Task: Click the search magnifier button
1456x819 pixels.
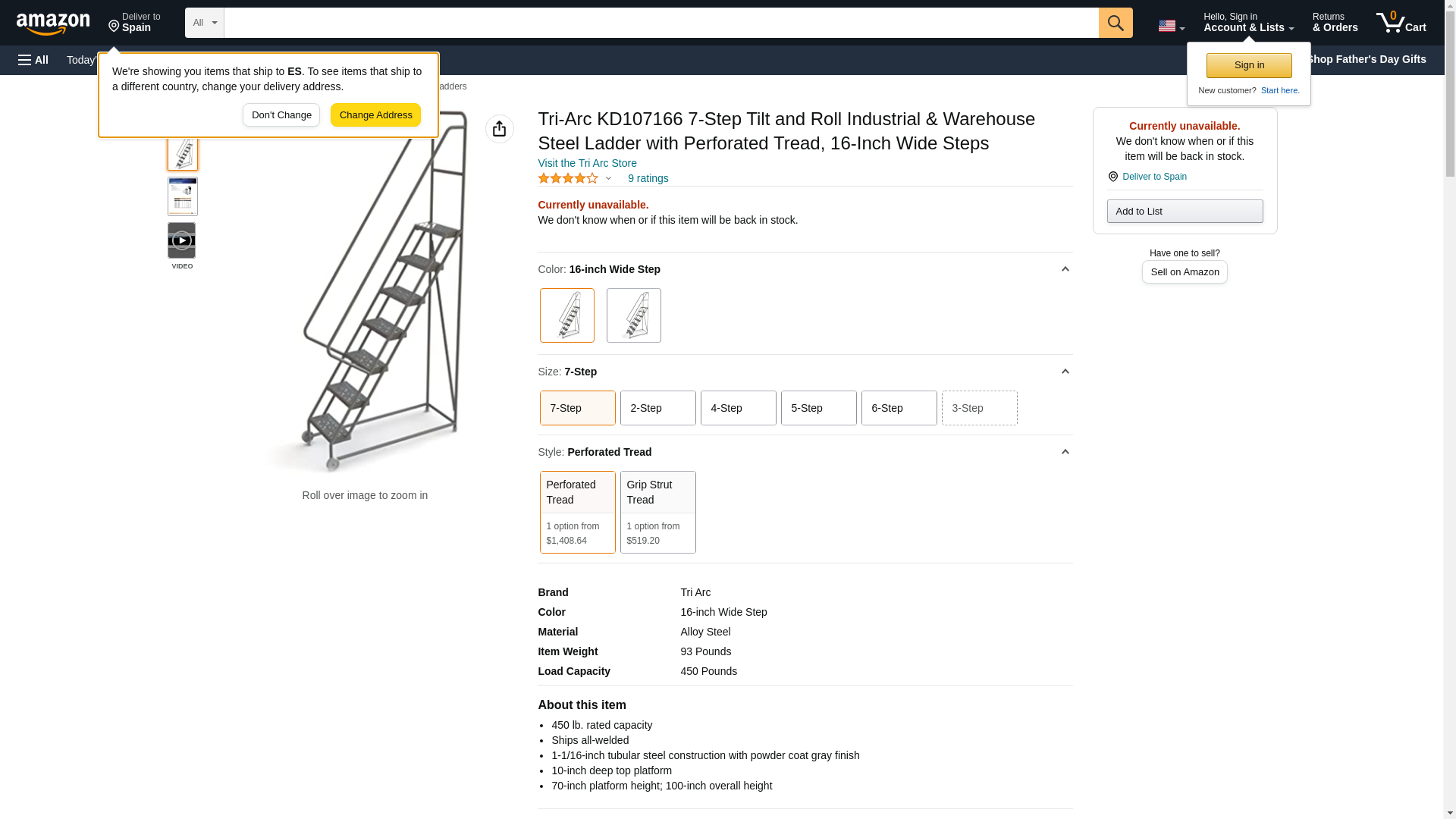Action: [x=1116, y=23]
